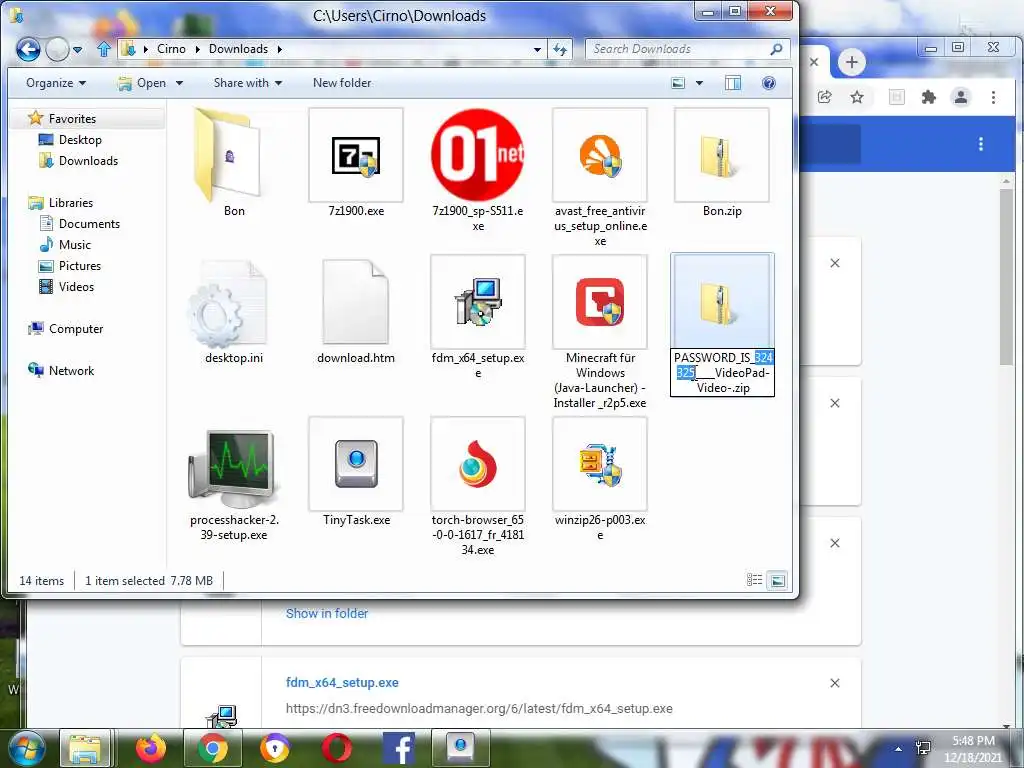Click Show in folder link
Viewport: 1024px width, 768px height.
327,613
